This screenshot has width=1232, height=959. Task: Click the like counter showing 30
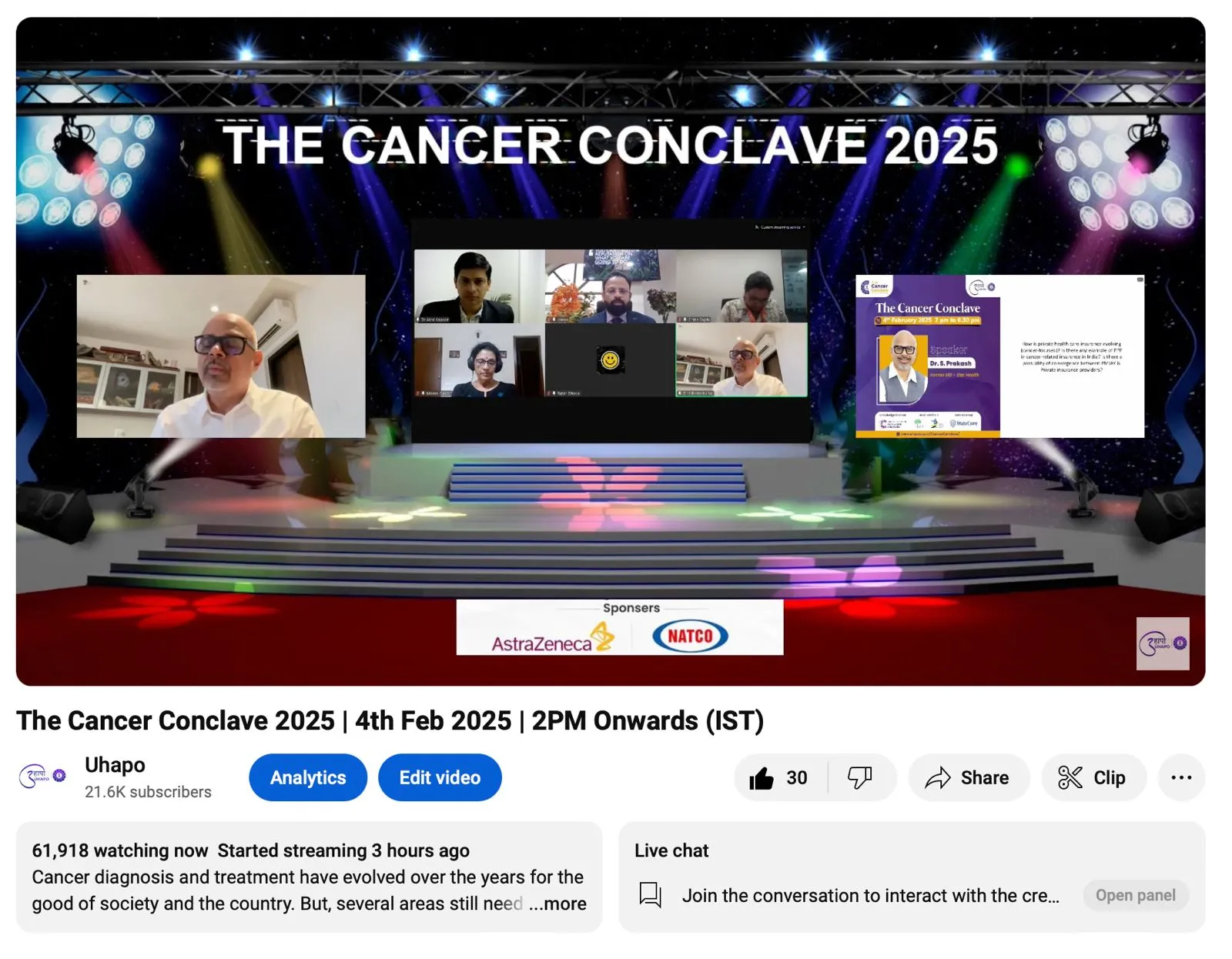click(x=795, y=777)
